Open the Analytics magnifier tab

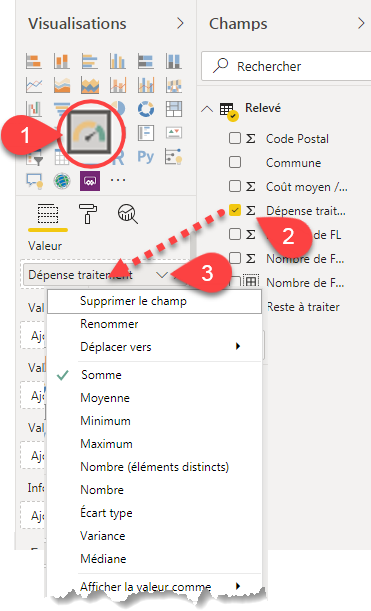pyautogui.click(x=128, y=214)
